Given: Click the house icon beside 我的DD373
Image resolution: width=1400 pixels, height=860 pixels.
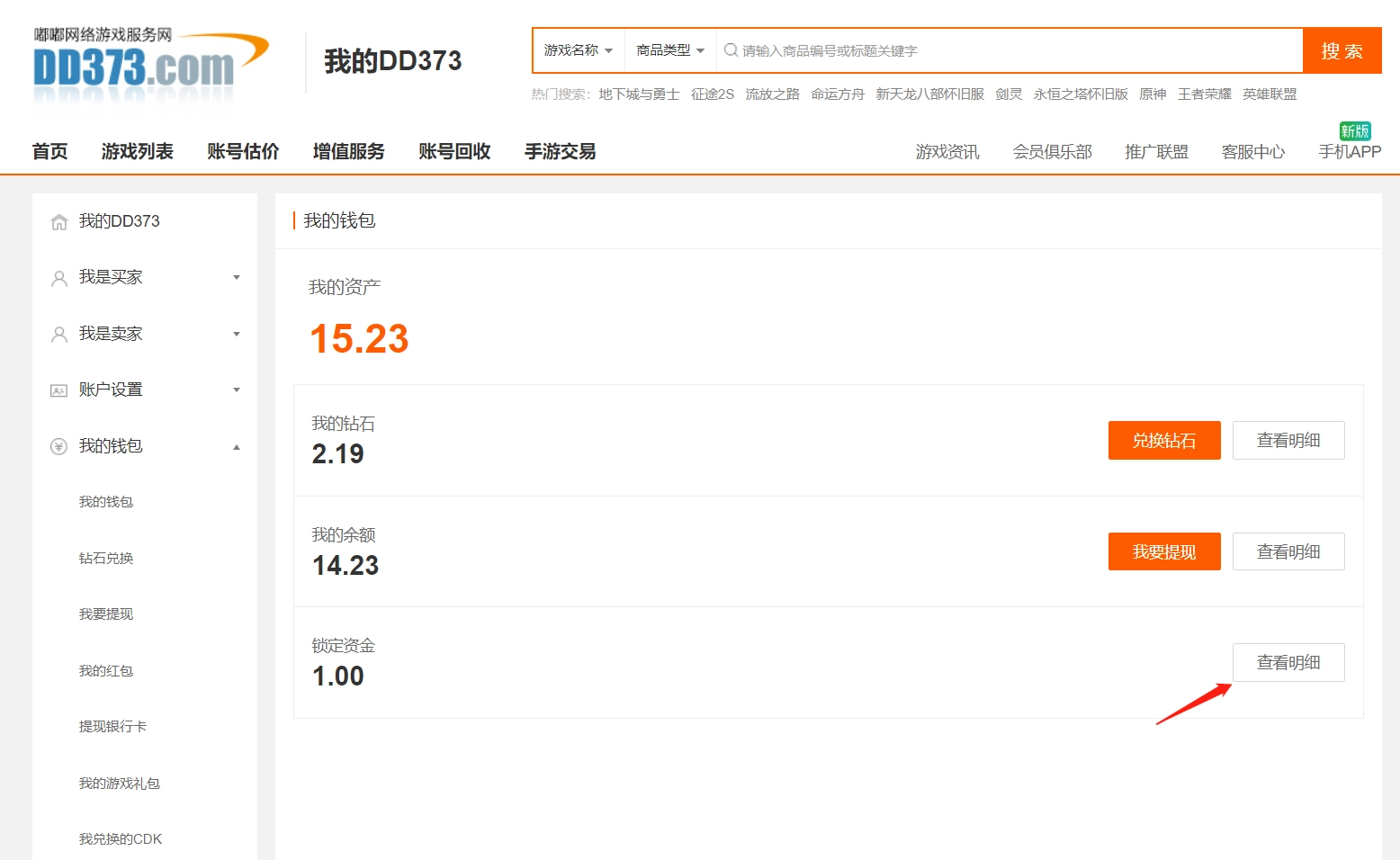Looking at the screenshot, I should 59,222.
